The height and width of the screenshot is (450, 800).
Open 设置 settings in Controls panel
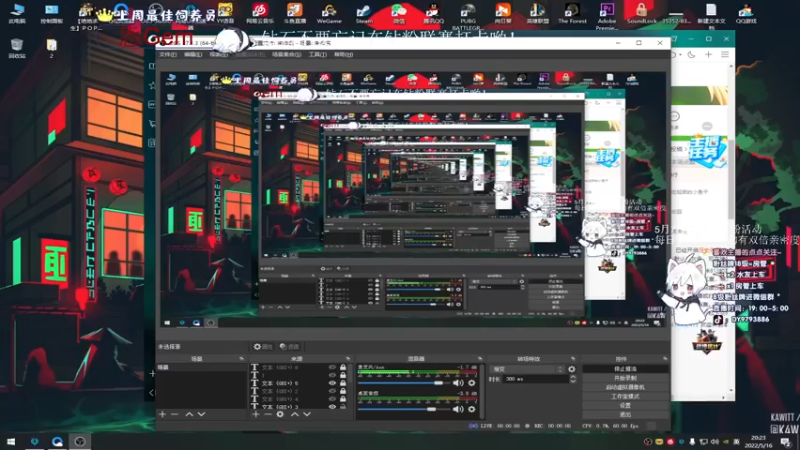(625, 406)
